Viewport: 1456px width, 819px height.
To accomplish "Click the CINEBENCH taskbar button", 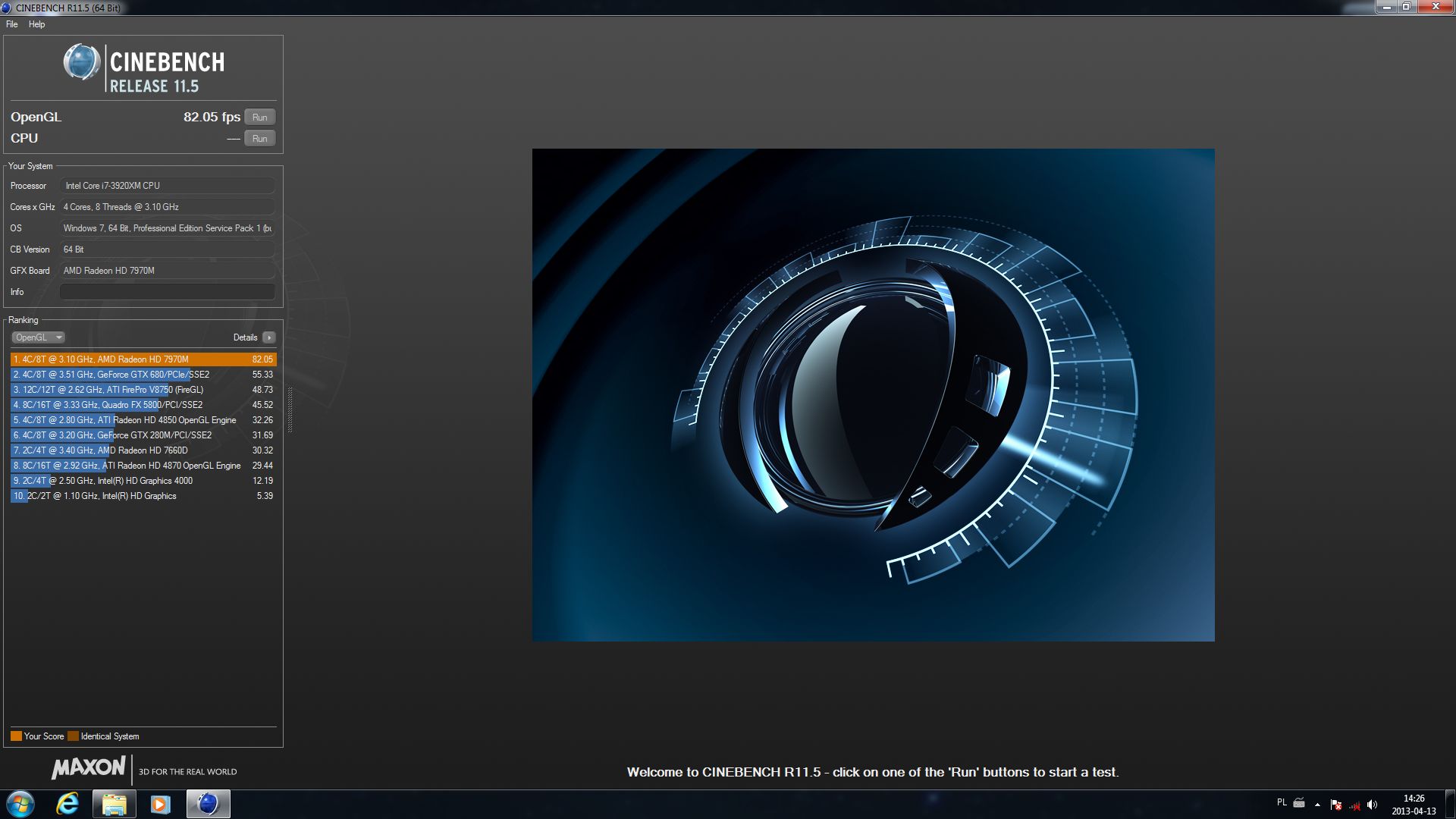I will tap(208, 804).
